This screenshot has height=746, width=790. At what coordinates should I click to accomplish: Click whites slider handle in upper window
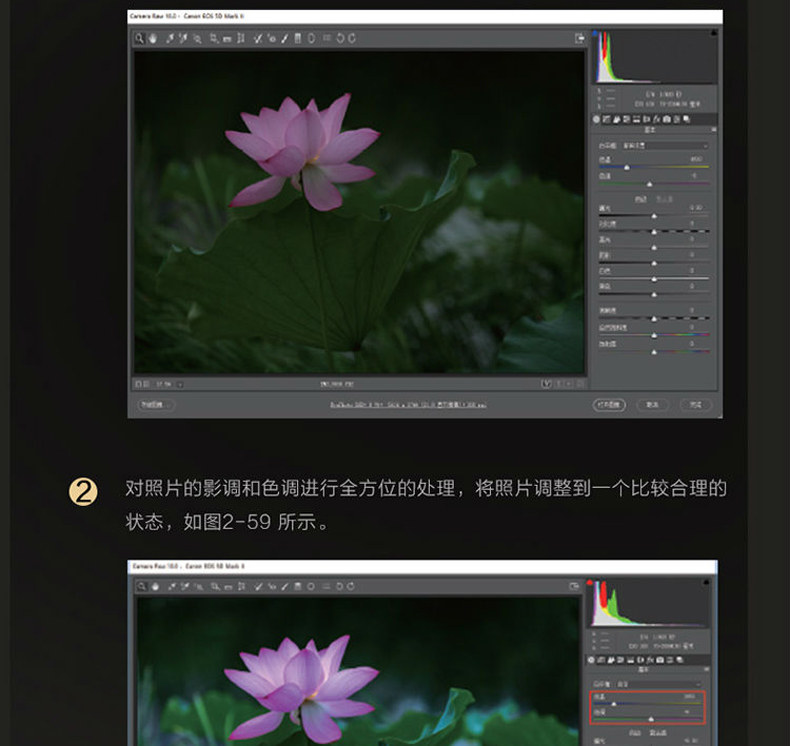coord(654,279)
